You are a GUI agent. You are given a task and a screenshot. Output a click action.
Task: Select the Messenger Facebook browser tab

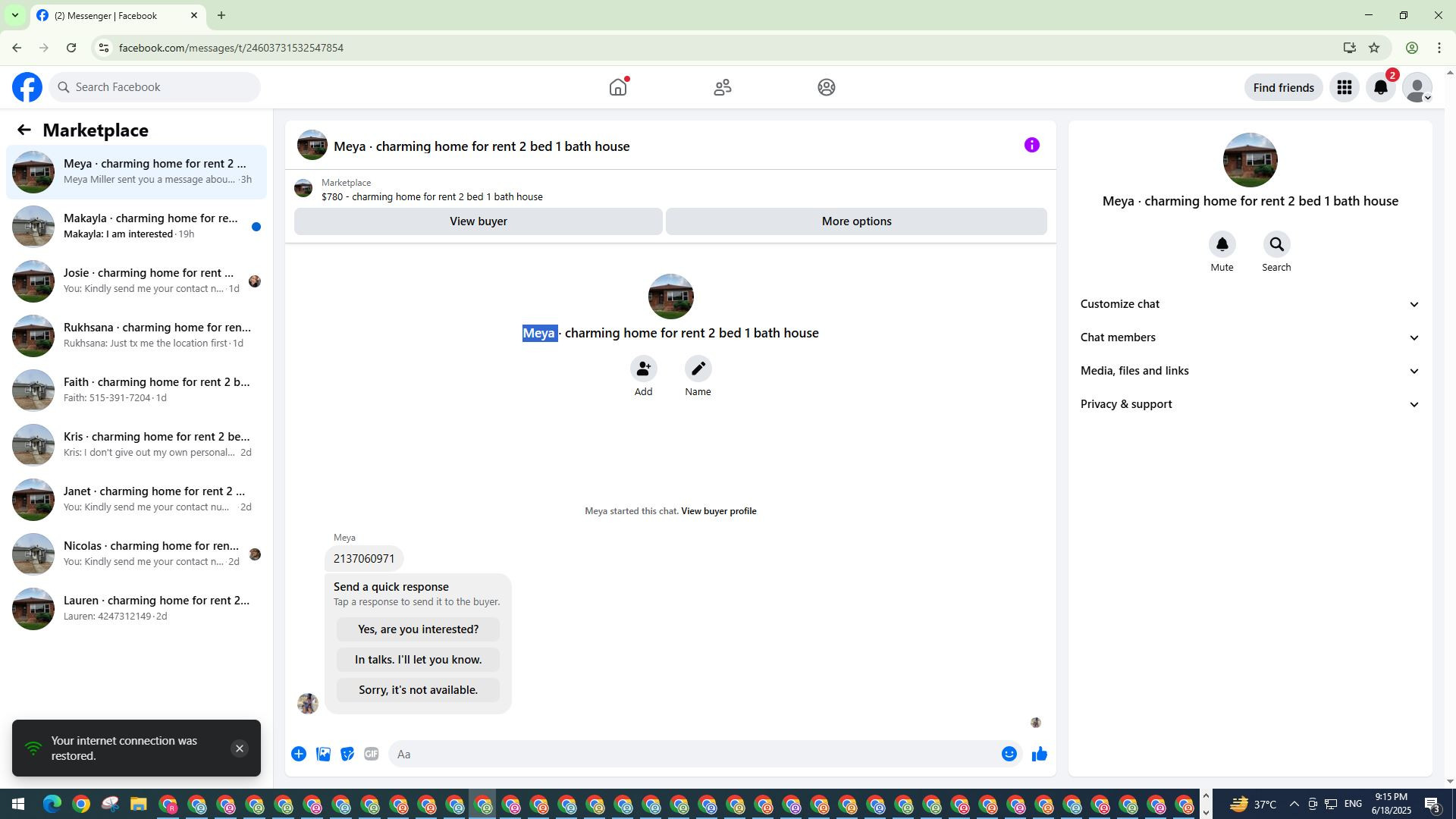pyautogui.click(x=118, y=15)
